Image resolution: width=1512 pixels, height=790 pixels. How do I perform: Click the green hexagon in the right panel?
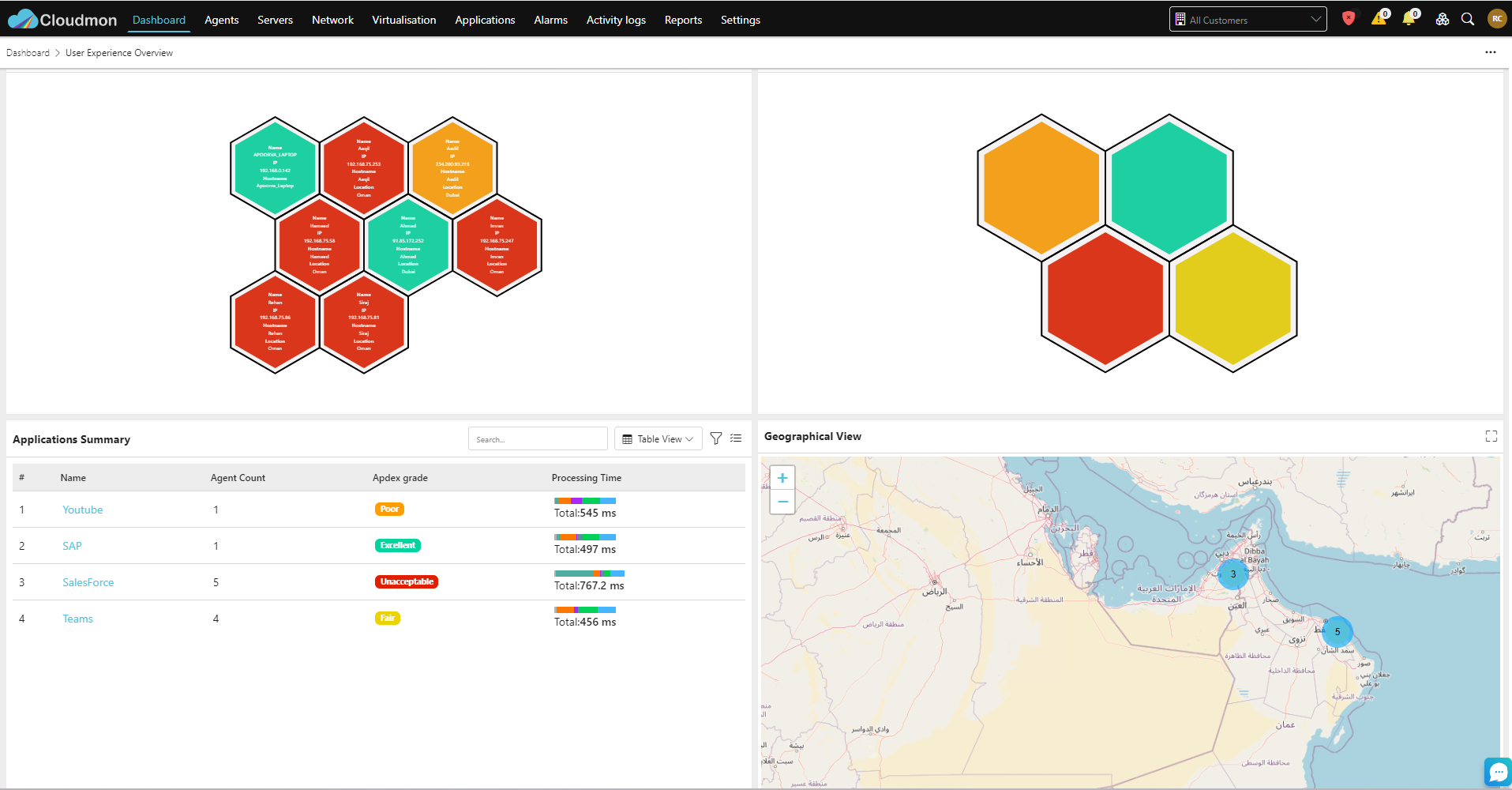[1169, 187]
